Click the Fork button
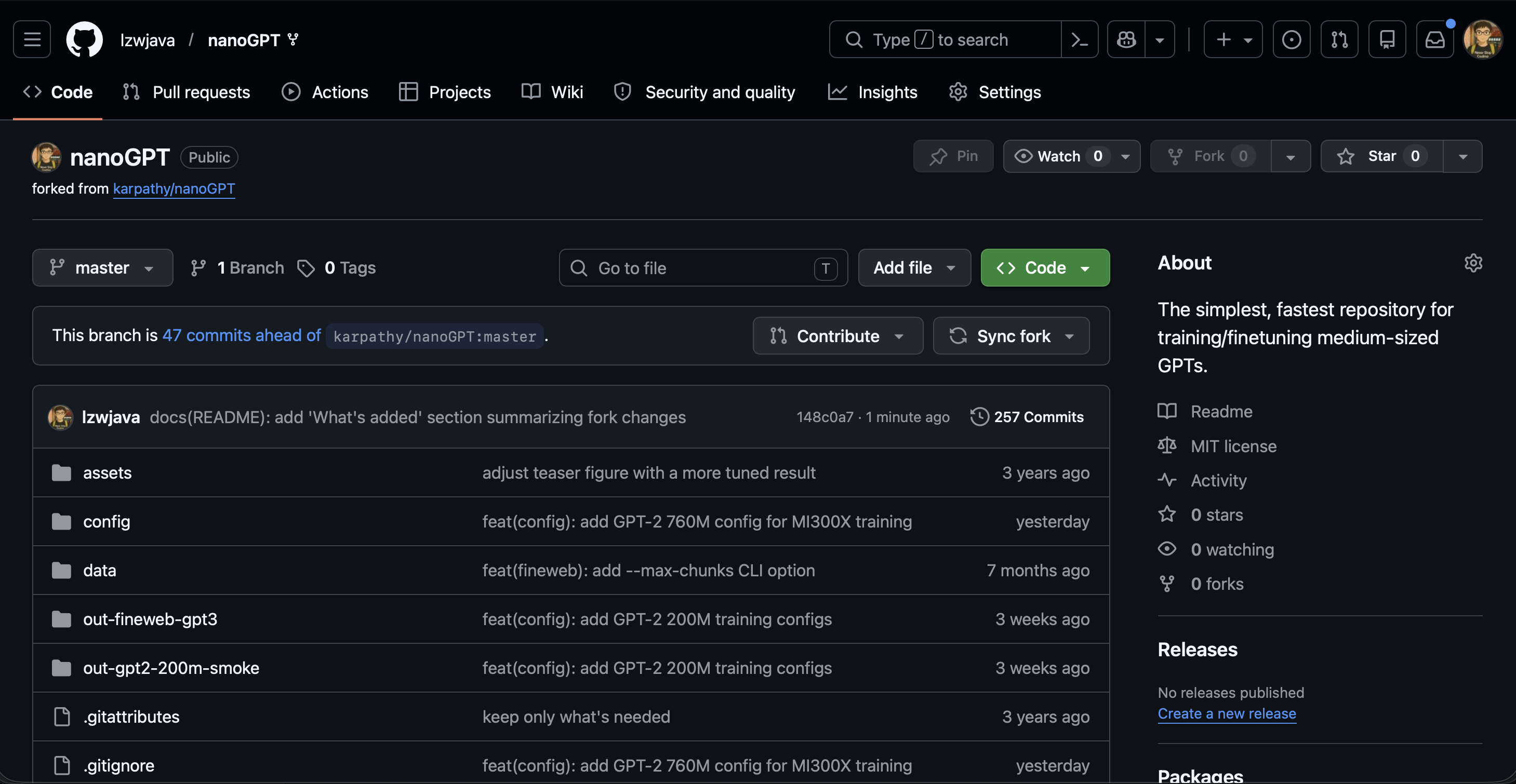Screen dimensions: 1516x784 pos(1211,156)
